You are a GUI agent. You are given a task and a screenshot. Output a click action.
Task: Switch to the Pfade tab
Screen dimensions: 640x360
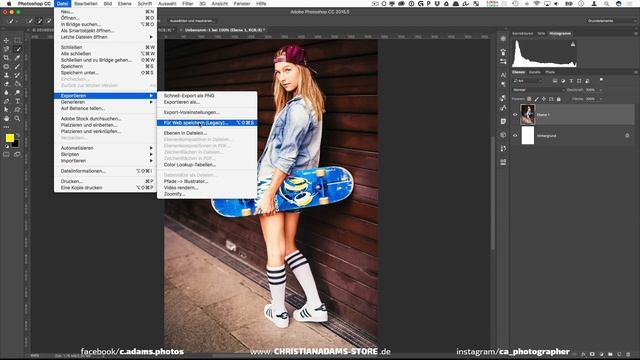(x=550, y=72)
